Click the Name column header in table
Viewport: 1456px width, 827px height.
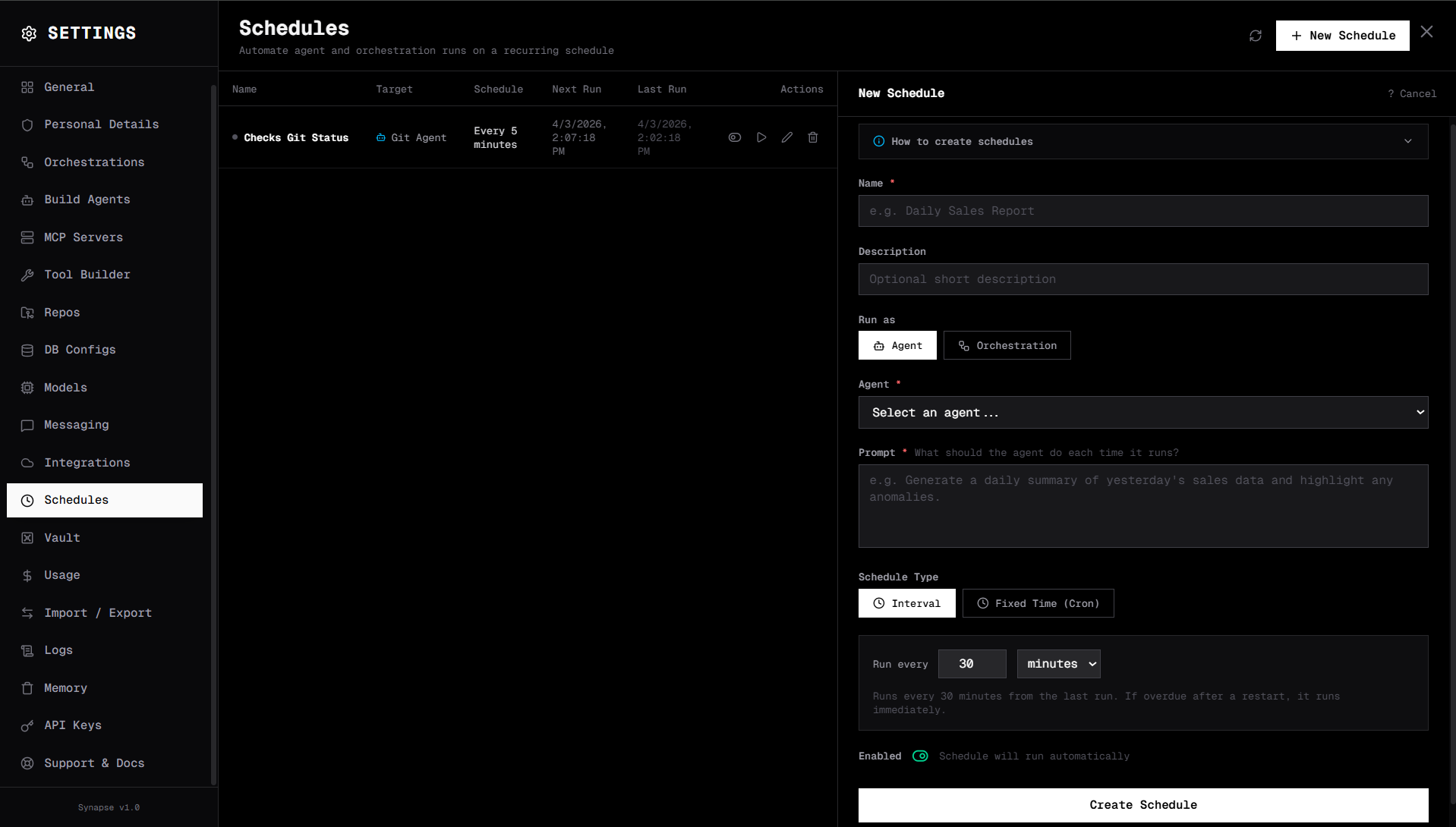244,90
